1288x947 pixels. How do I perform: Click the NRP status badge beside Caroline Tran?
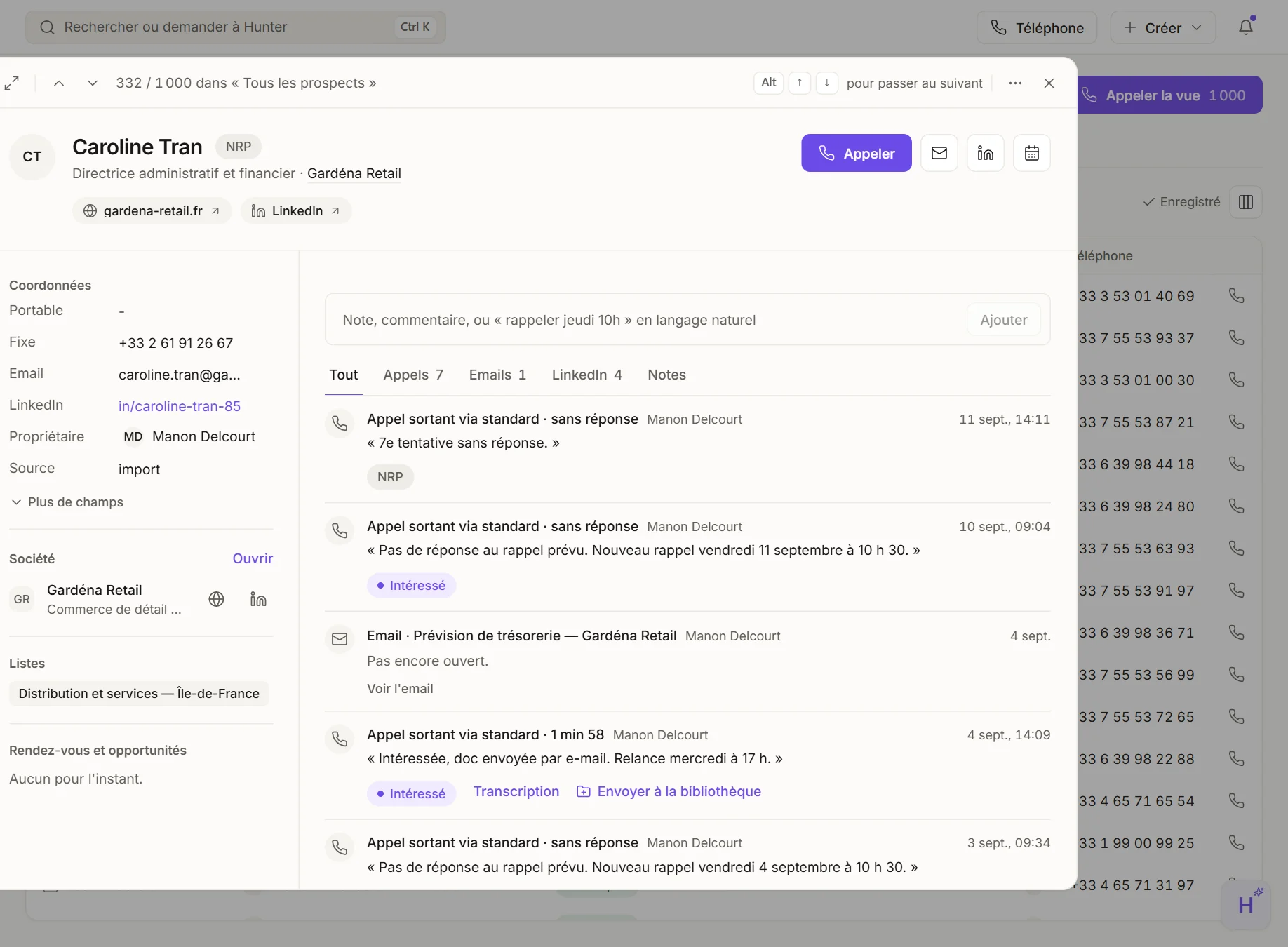(239, 147)
